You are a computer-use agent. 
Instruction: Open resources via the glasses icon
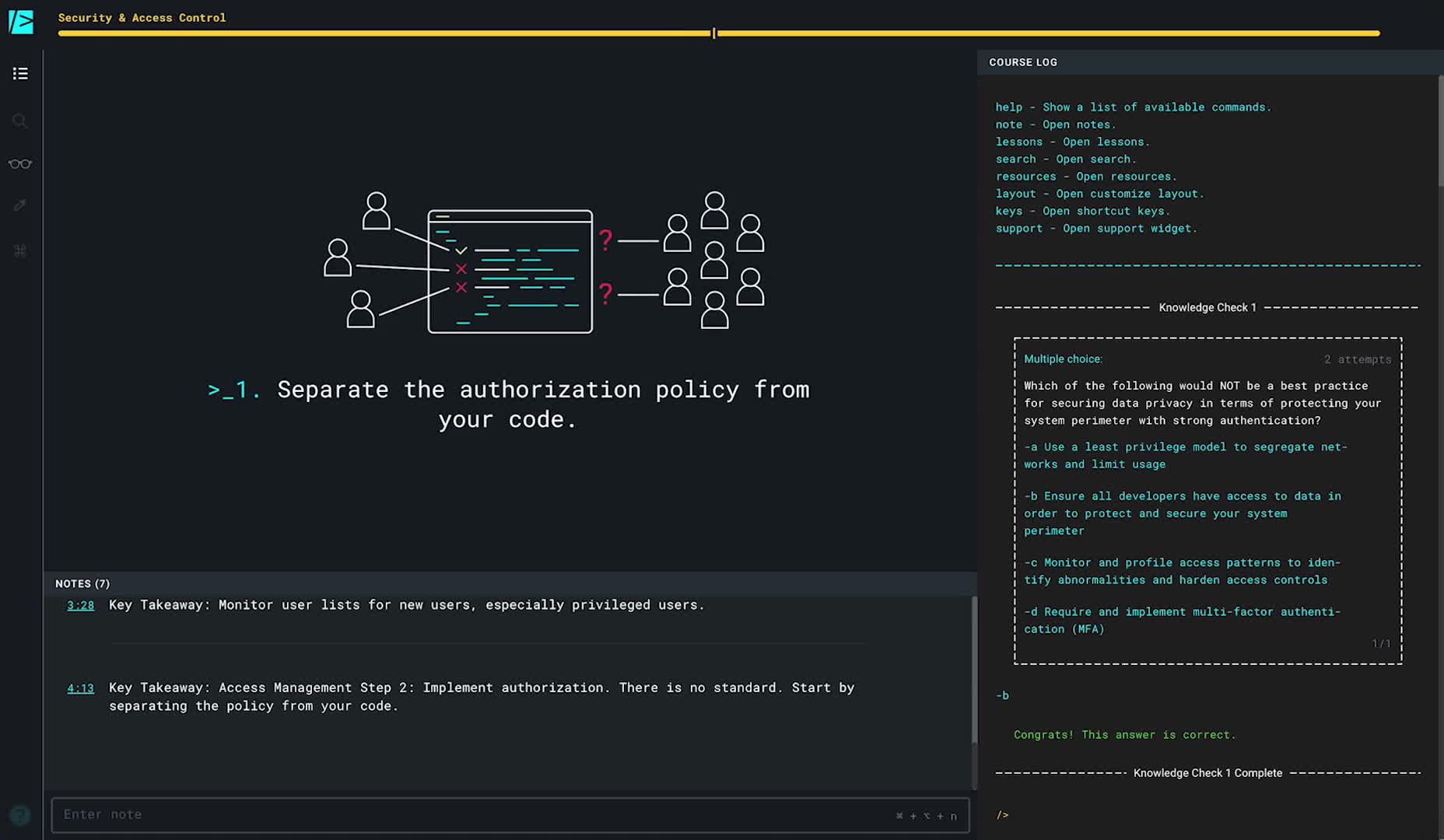coord(20,164)
